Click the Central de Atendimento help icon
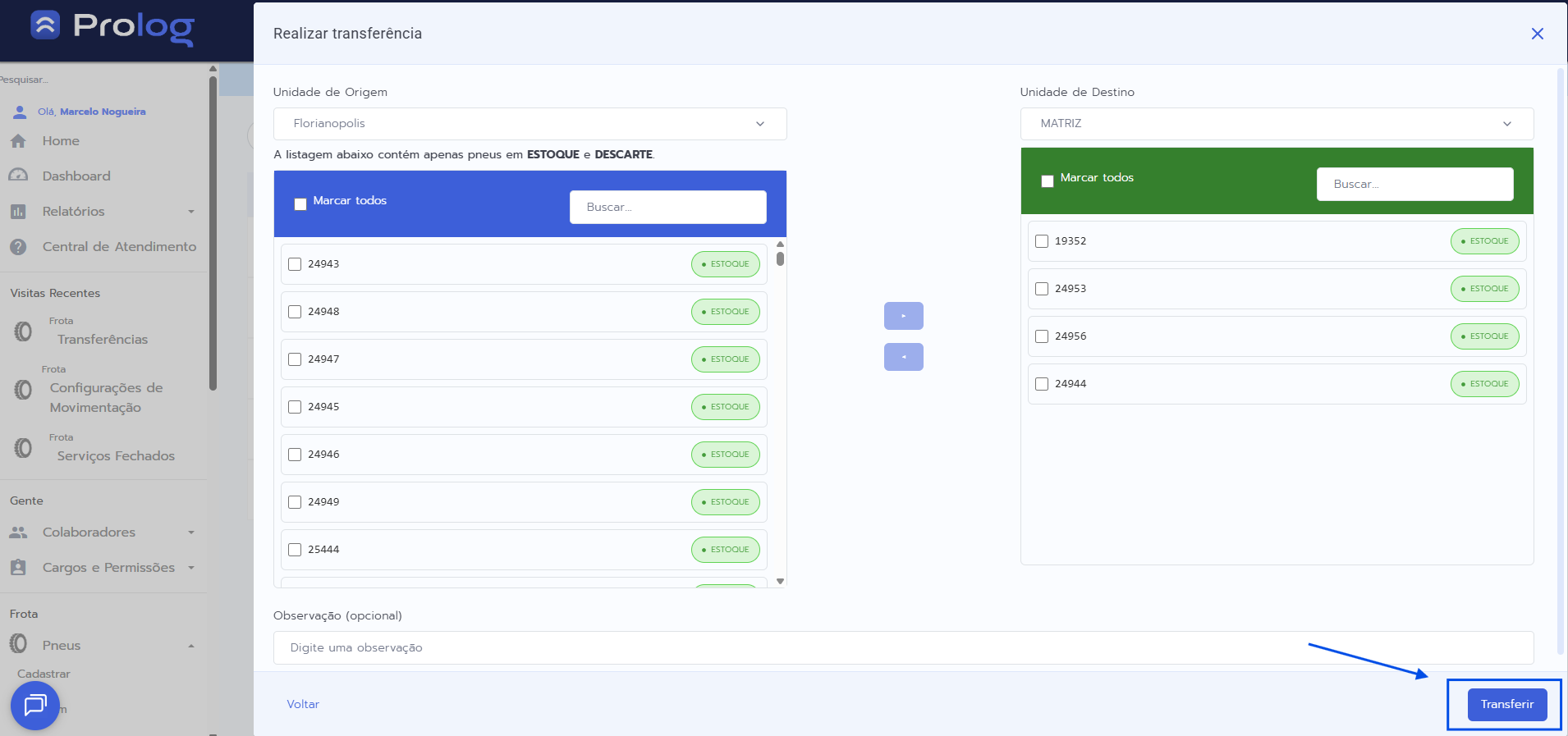The height and width of the screenshot is (736, 1568). point(18,246)
